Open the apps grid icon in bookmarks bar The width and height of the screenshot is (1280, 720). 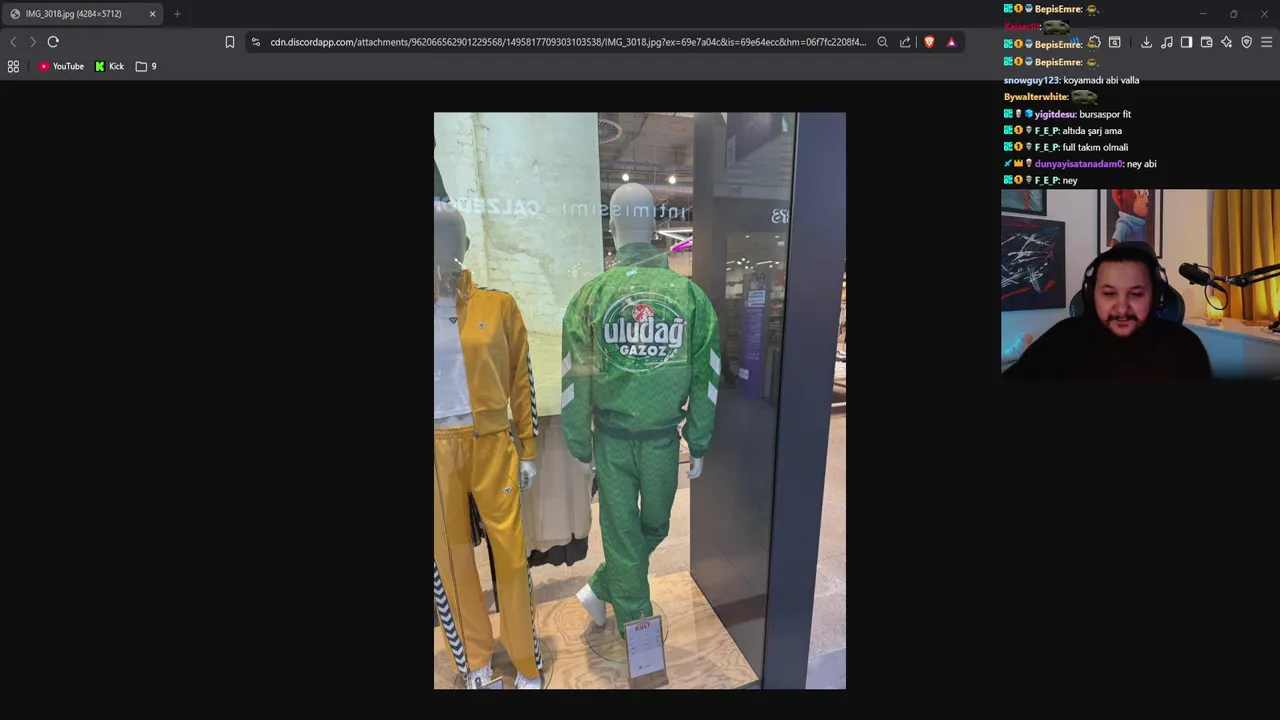(x=13, y=66)
